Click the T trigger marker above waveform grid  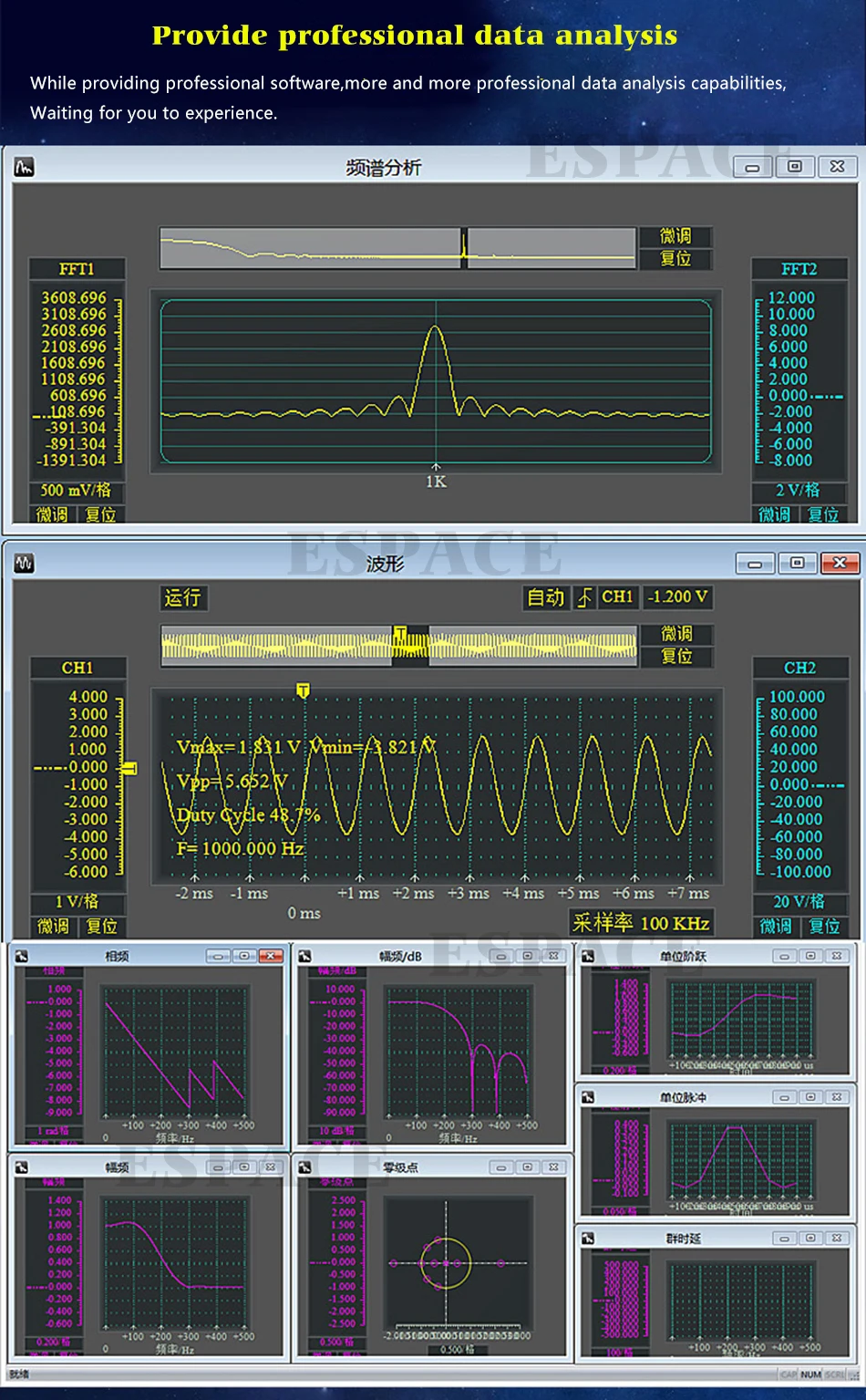[x=303, y=690]
